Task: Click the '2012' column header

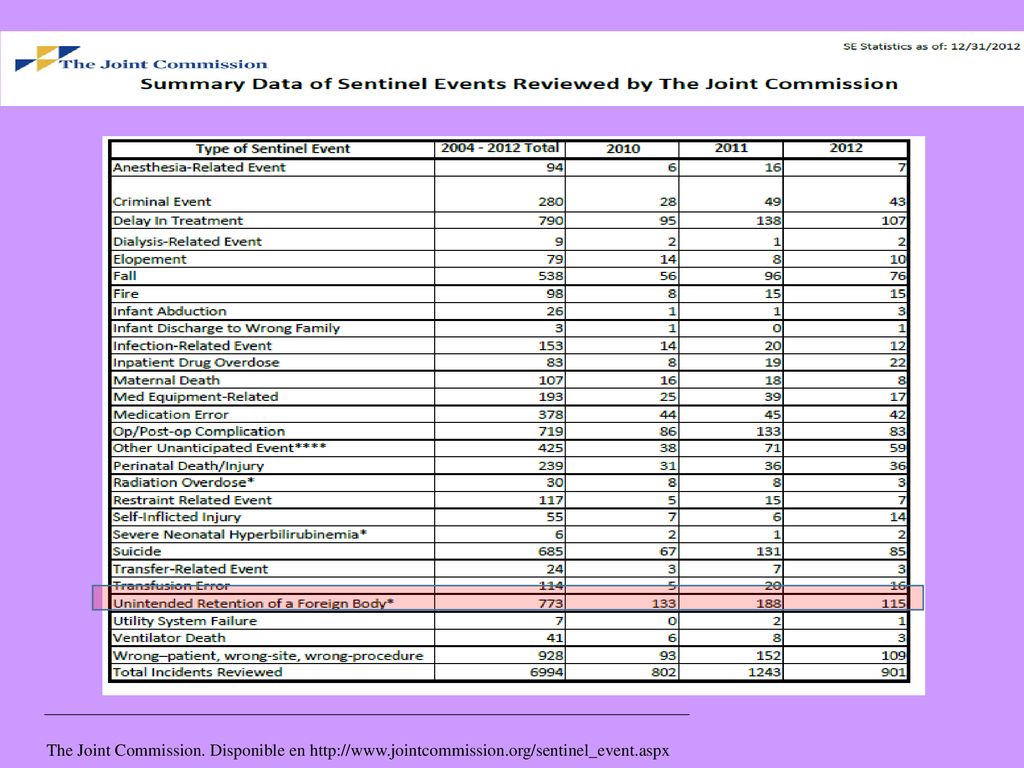Action: point(846,148)
